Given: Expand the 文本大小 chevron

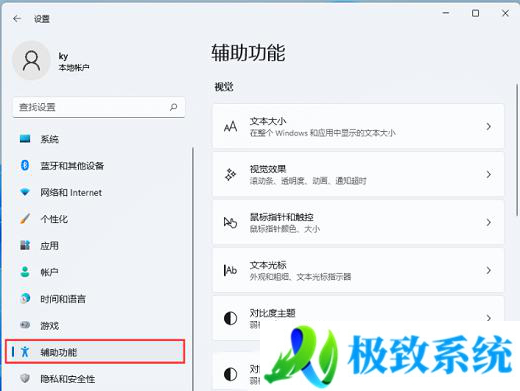Looking at the screenshot, I should coord(488,126).
